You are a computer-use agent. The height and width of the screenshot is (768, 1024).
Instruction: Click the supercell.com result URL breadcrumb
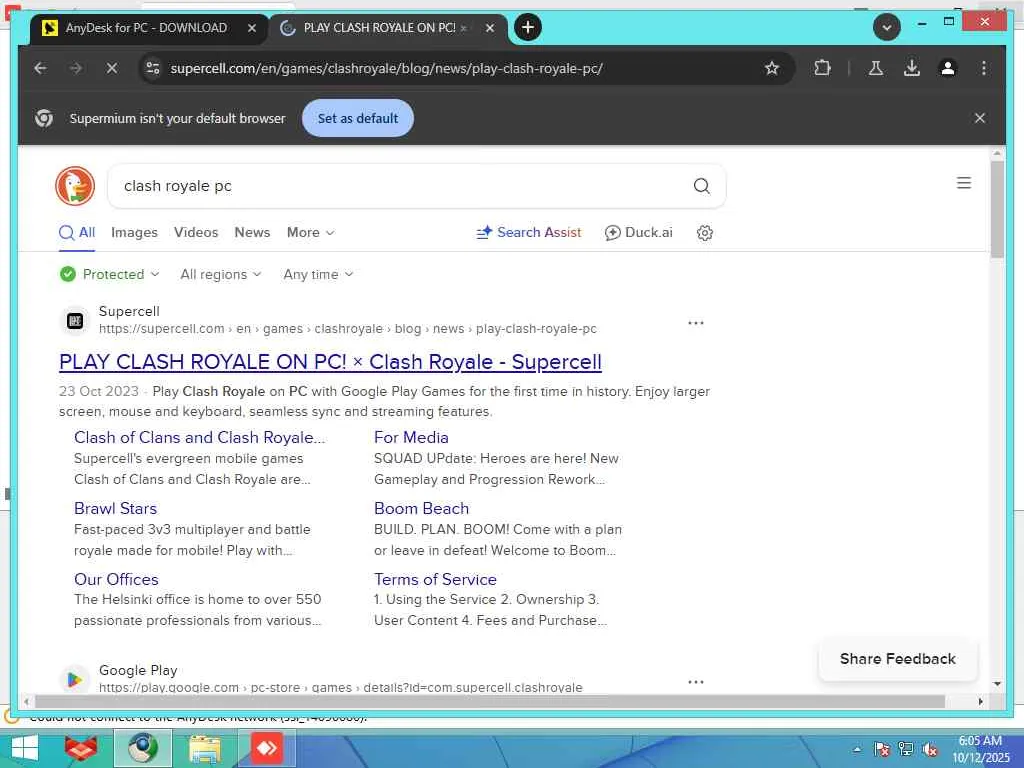tap(348, 329)
